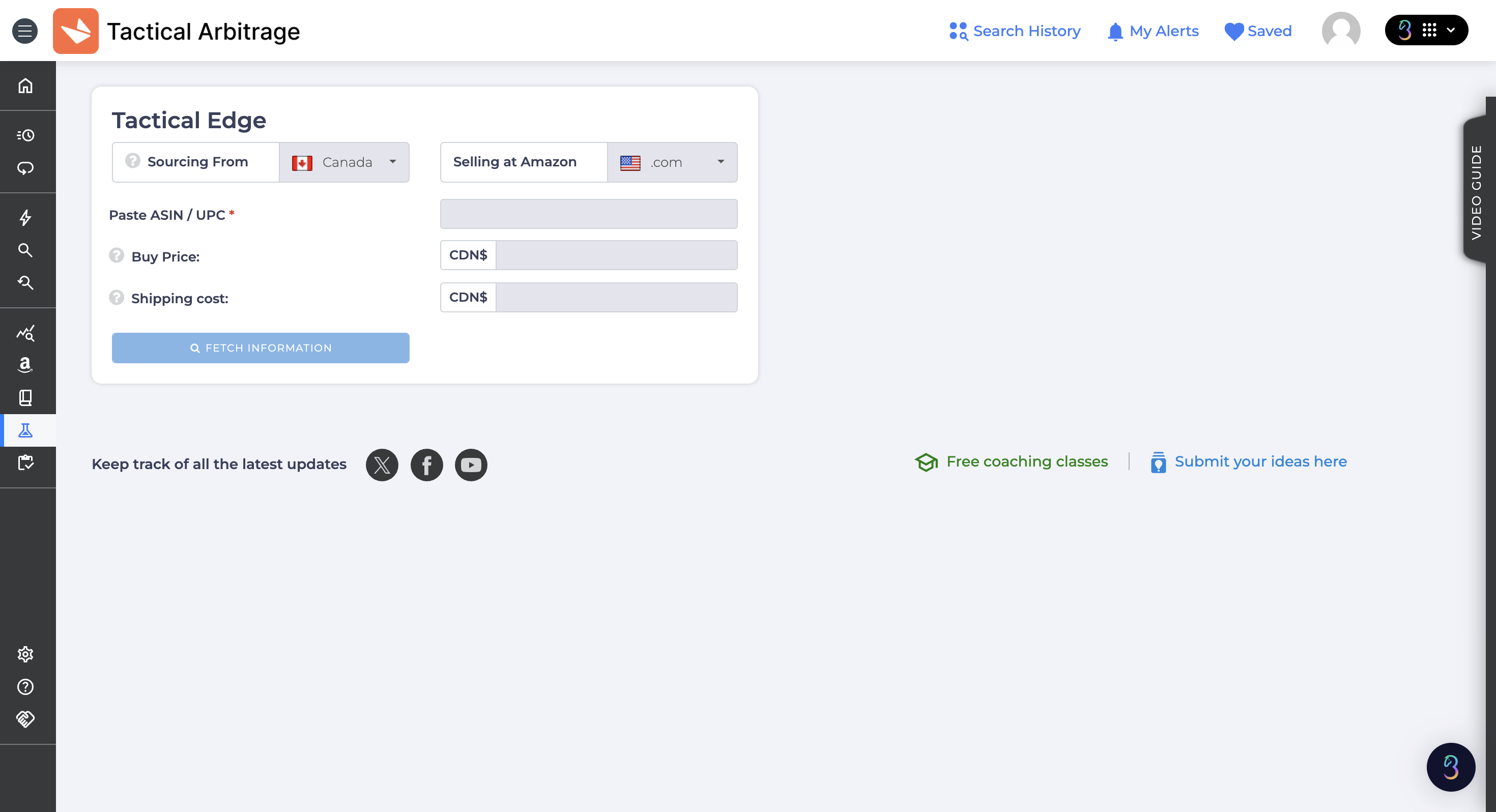Open the chat assistant bubble
The width and height of the screenshot is (1496, 812).
click(x=1451, y=767)
